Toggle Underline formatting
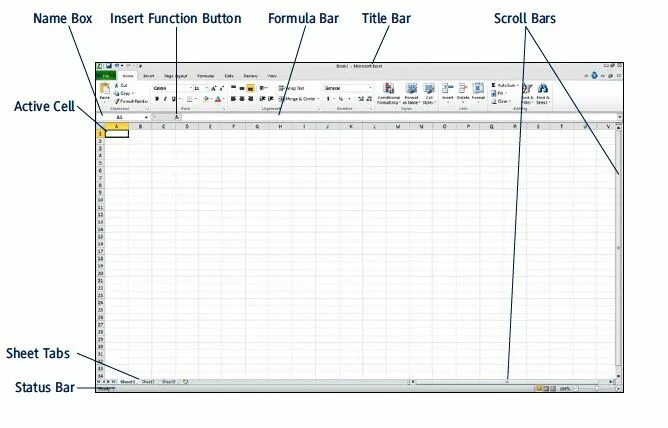The height and width of the screenshot is (428, 668). (173, 99)
